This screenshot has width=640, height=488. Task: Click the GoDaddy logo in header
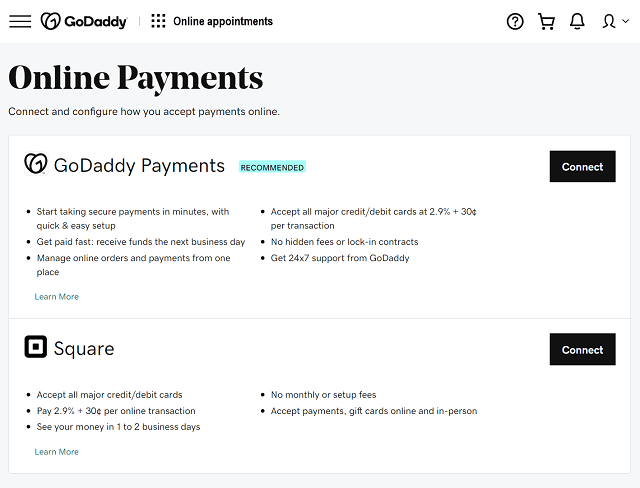83,21
